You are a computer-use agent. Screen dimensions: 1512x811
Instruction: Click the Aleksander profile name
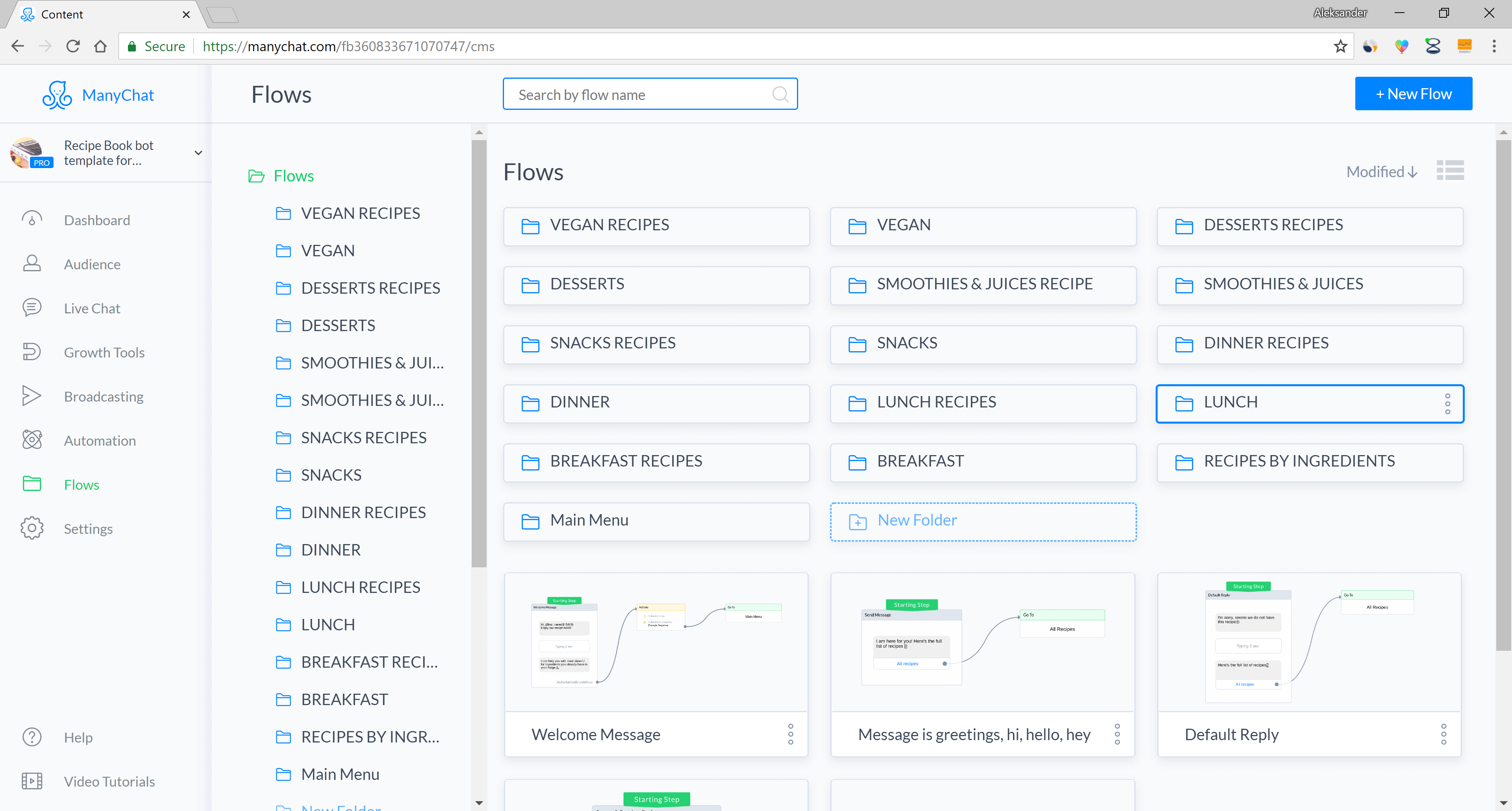coord(1340,12)
